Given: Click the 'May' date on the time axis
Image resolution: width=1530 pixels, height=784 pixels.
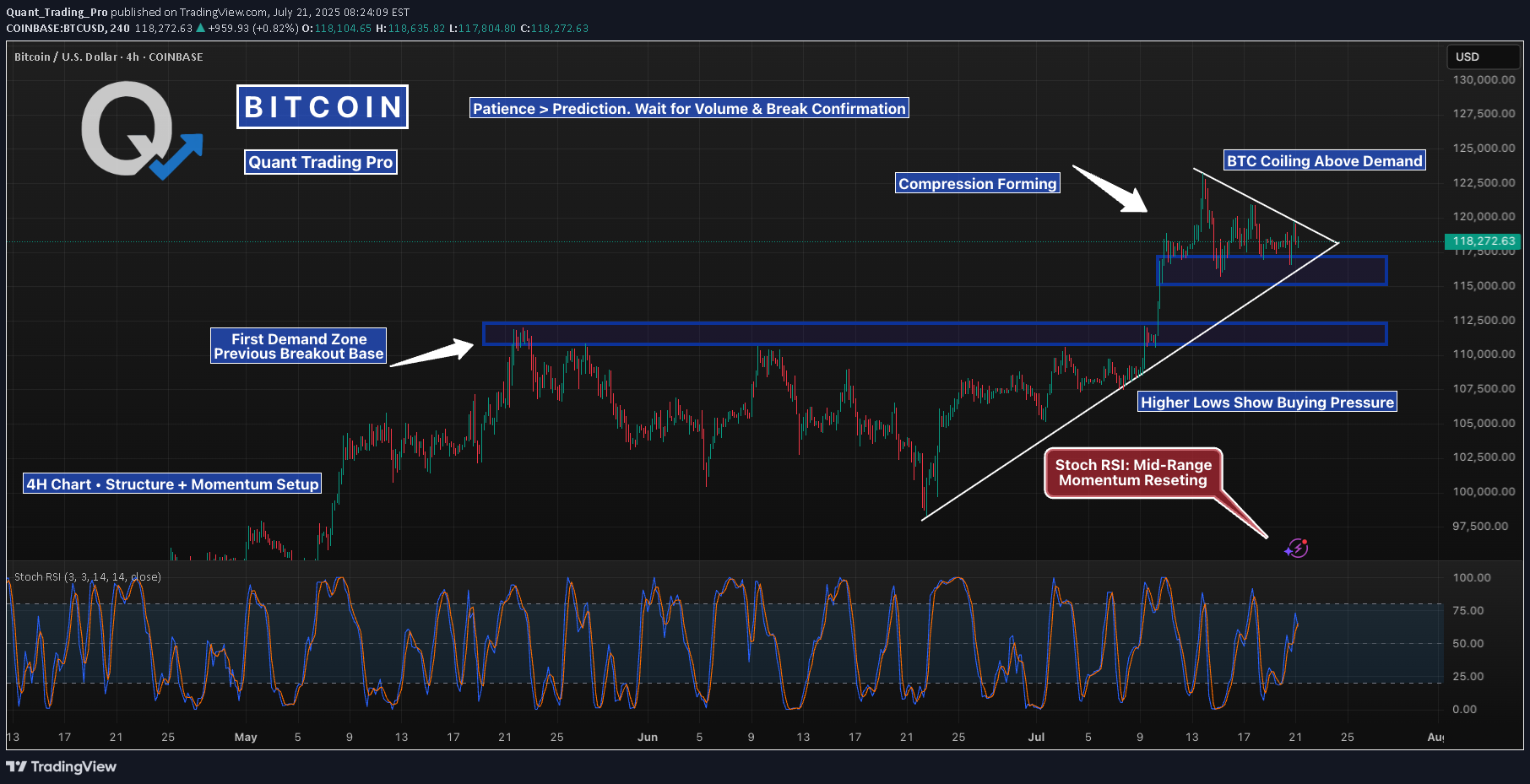Looking at the screenshot, I should (246, 737).
